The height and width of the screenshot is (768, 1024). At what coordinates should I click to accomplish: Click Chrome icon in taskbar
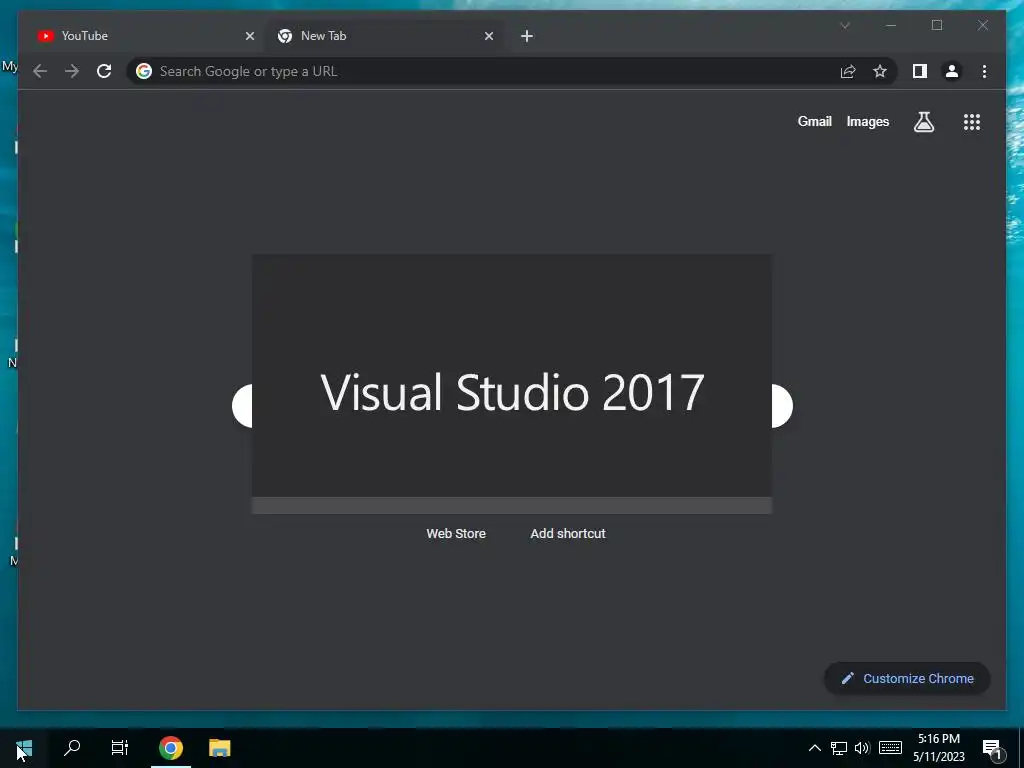[170, 748]
